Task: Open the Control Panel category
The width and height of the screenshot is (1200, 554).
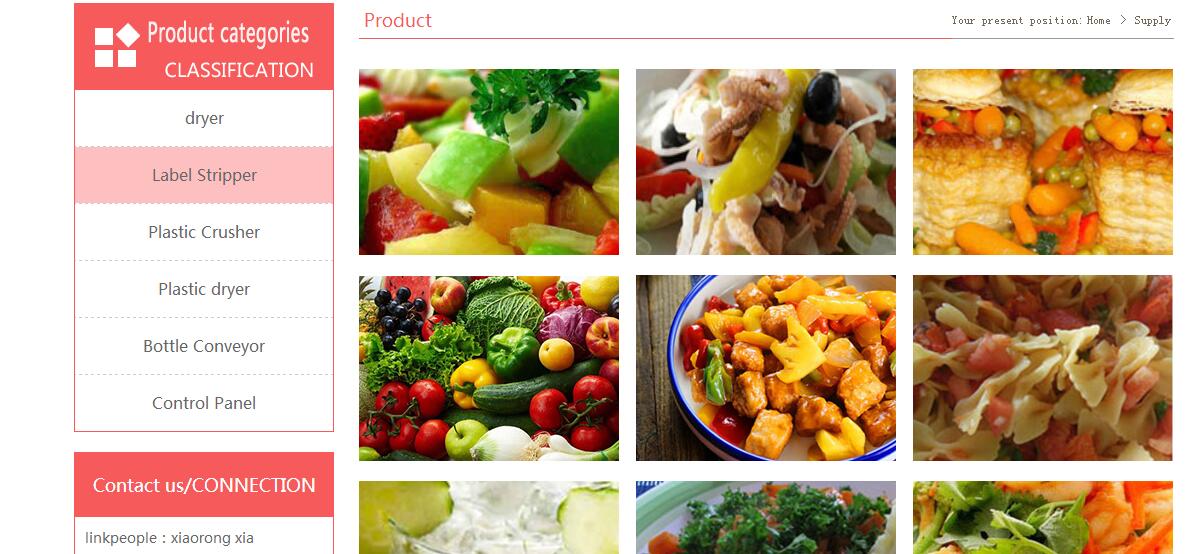Action: [x=204, y=403]
